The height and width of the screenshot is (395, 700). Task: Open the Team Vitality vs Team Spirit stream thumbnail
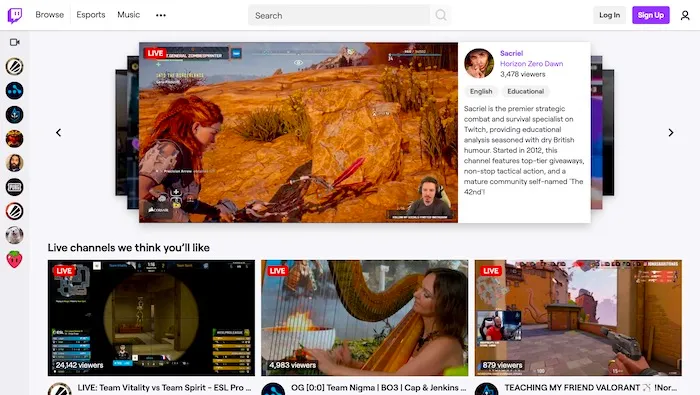point(151,318)
